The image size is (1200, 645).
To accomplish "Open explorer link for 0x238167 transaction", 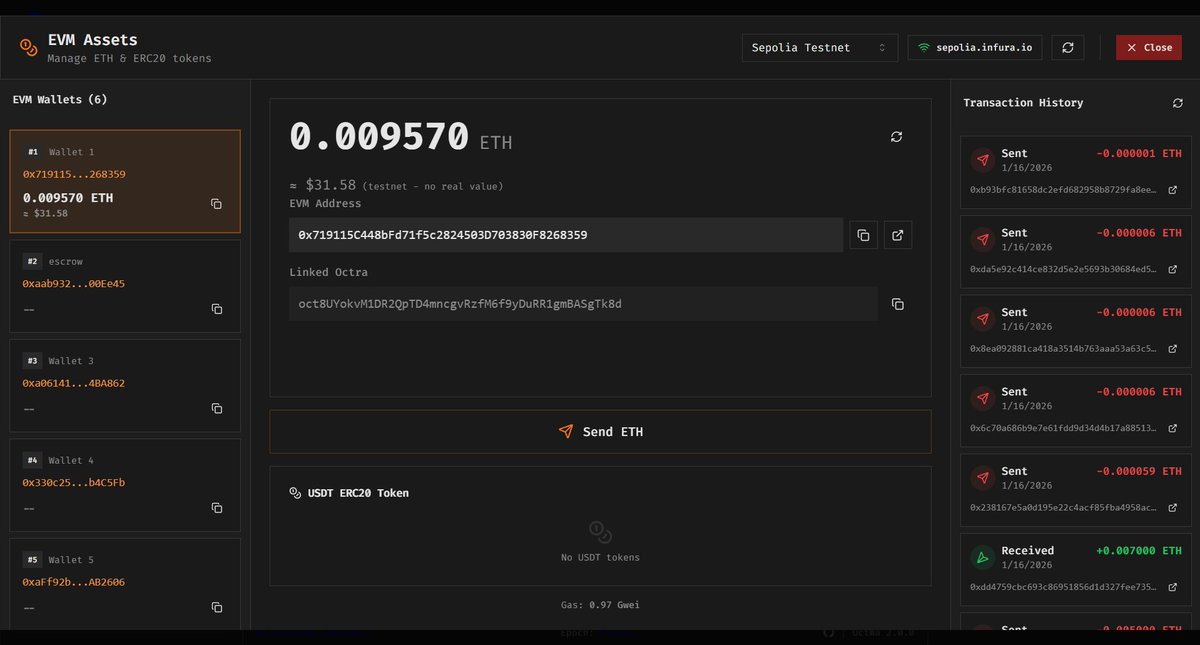I will click(1173, 508).
